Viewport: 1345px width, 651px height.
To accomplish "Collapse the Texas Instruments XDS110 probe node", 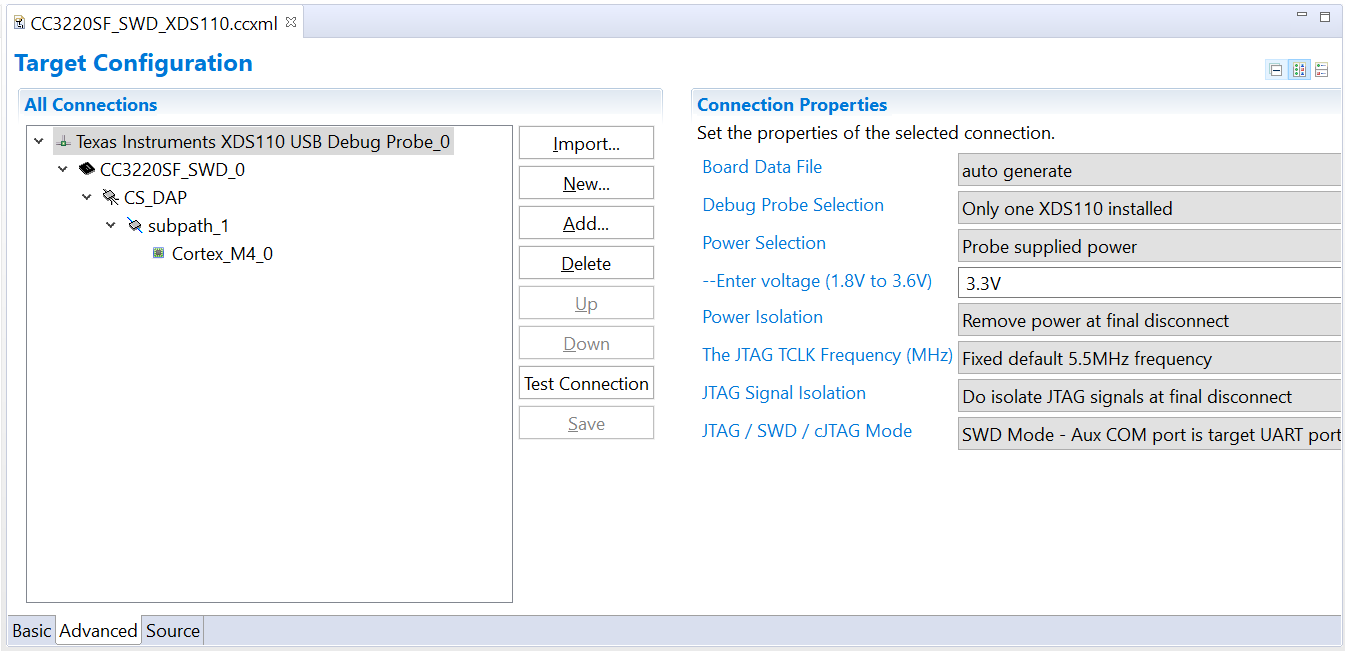I will 39,142.
